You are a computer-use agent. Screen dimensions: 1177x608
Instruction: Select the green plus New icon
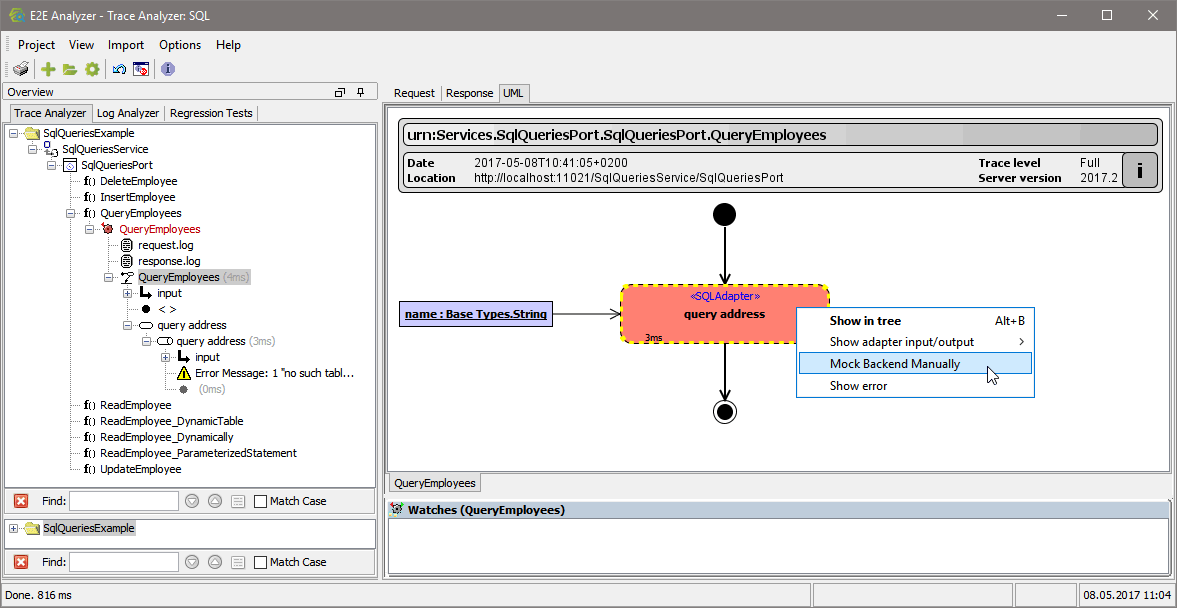click(46, 69)
